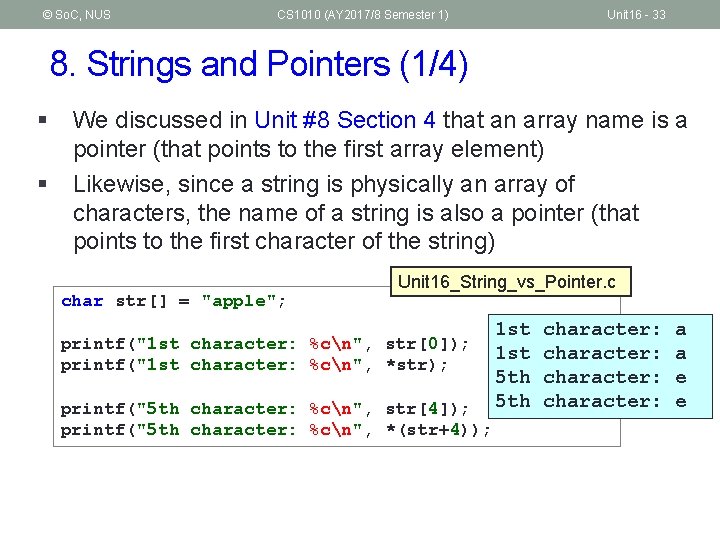Click the printf line ending with *str
720x540 pixels.
[254, 365]
